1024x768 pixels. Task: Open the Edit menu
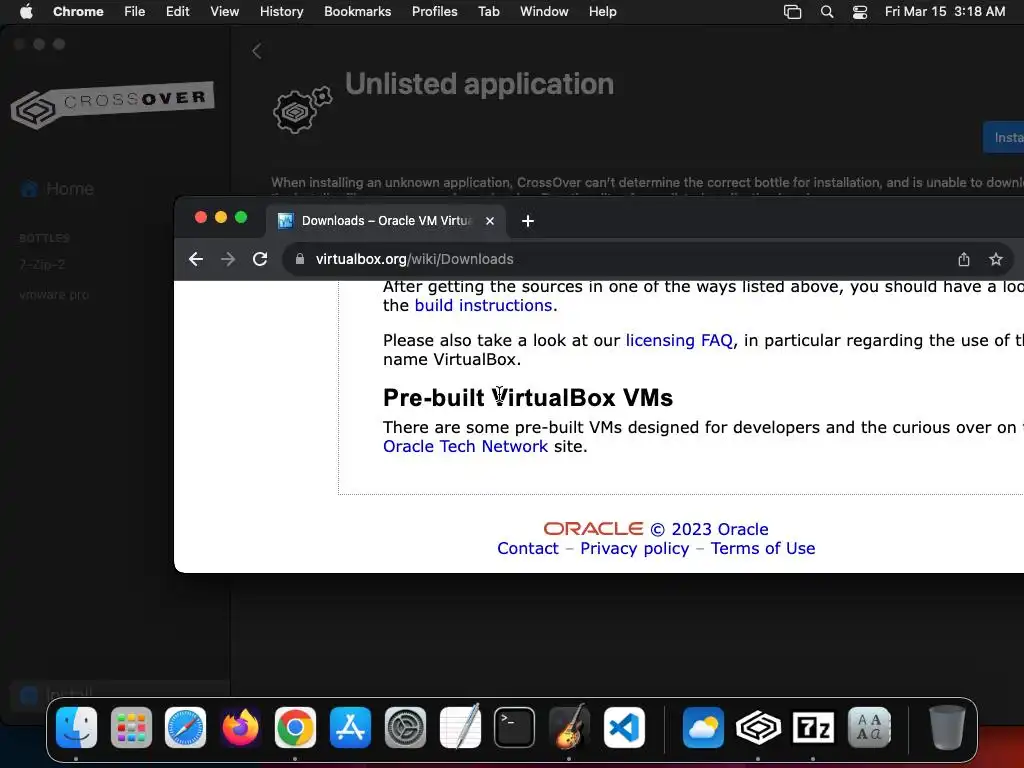click(177, 11)
